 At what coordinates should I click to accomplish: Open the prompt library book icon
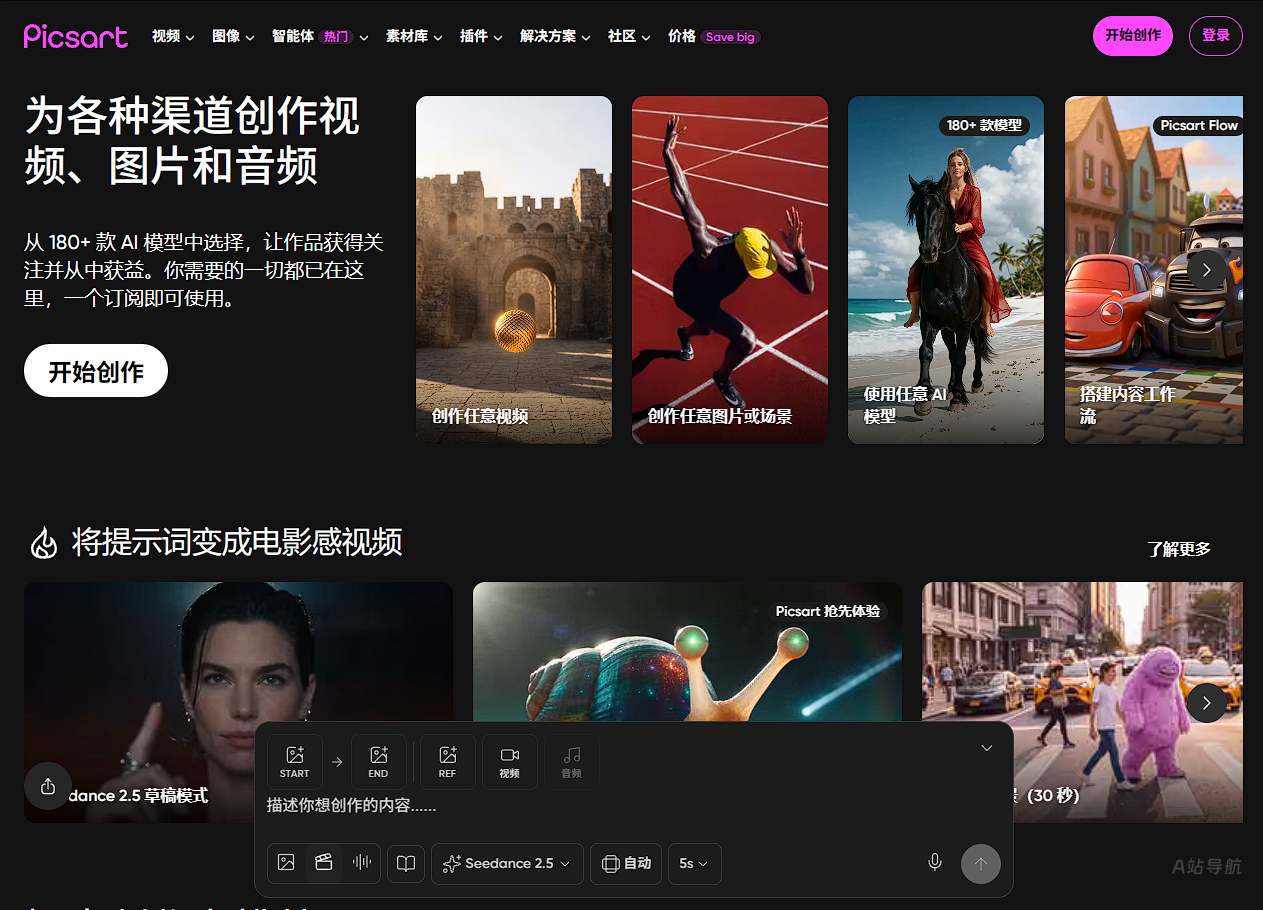point(406,863)
